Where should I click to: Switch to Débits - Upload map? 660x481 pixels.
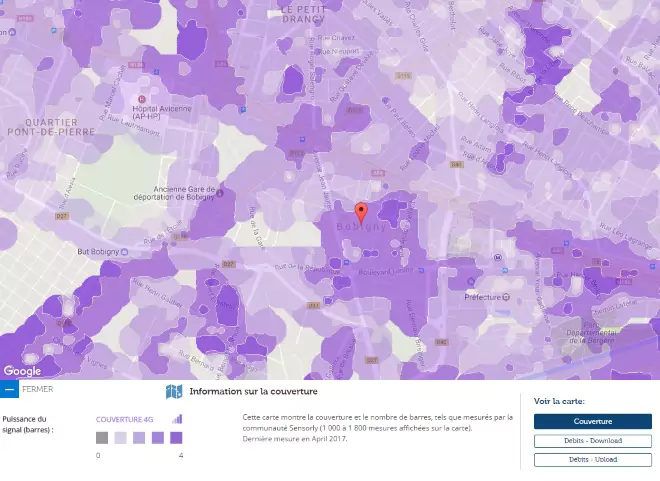592,460
